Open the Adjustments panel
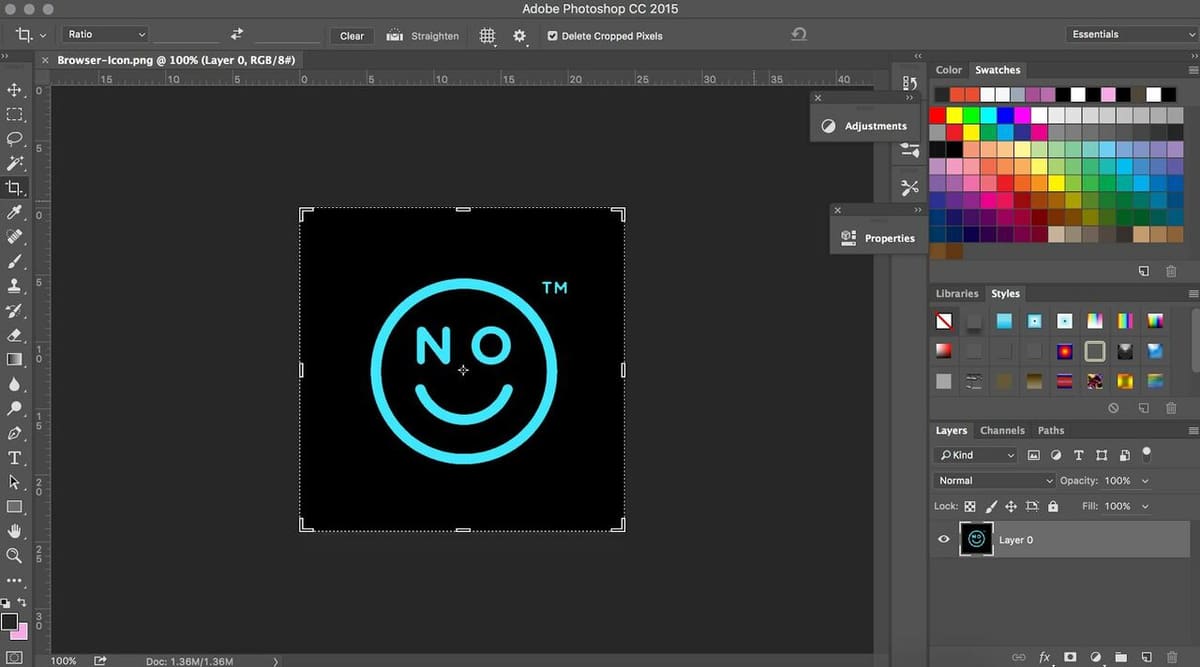The image size is (1200, 667). click(865, 126)
